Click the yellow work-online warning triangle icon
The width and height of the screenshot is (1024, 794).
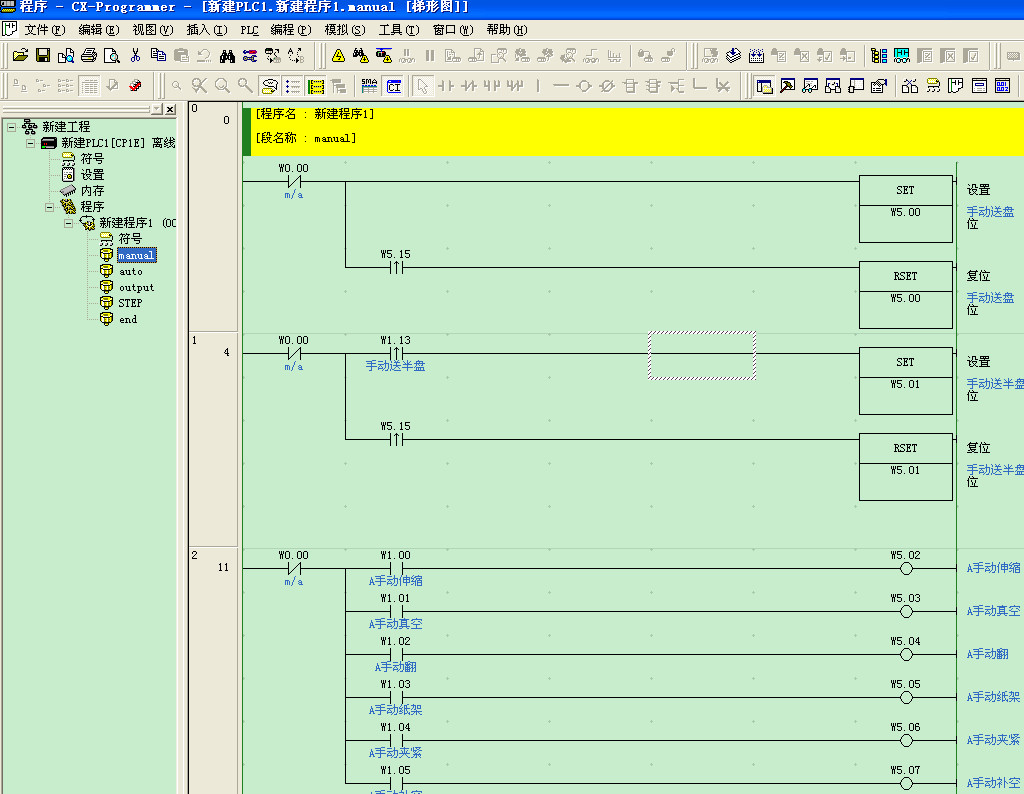point(338,56)
